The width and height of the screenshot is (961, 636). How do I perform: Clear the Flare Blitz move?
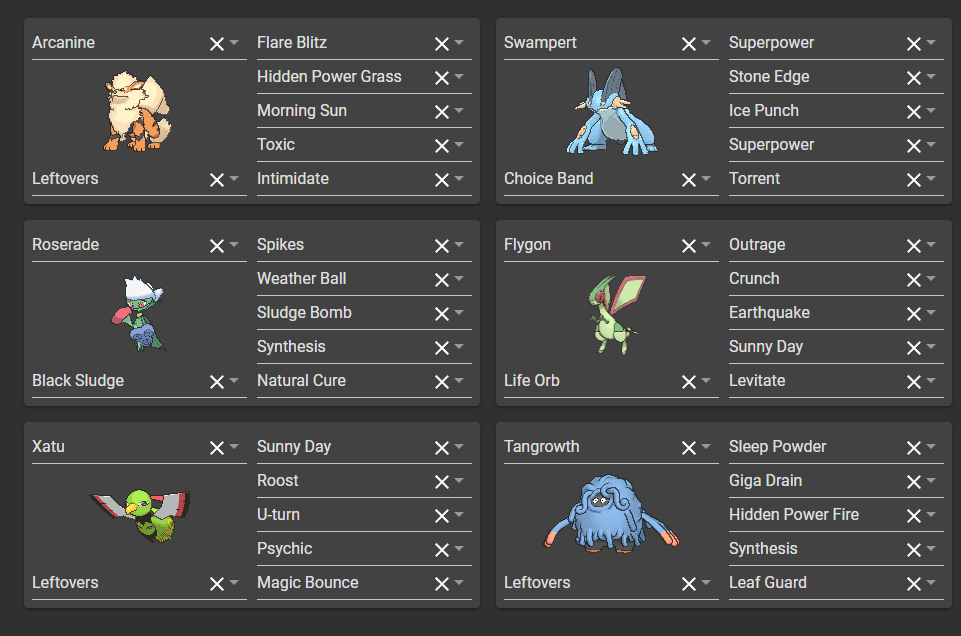pos(441,44)
